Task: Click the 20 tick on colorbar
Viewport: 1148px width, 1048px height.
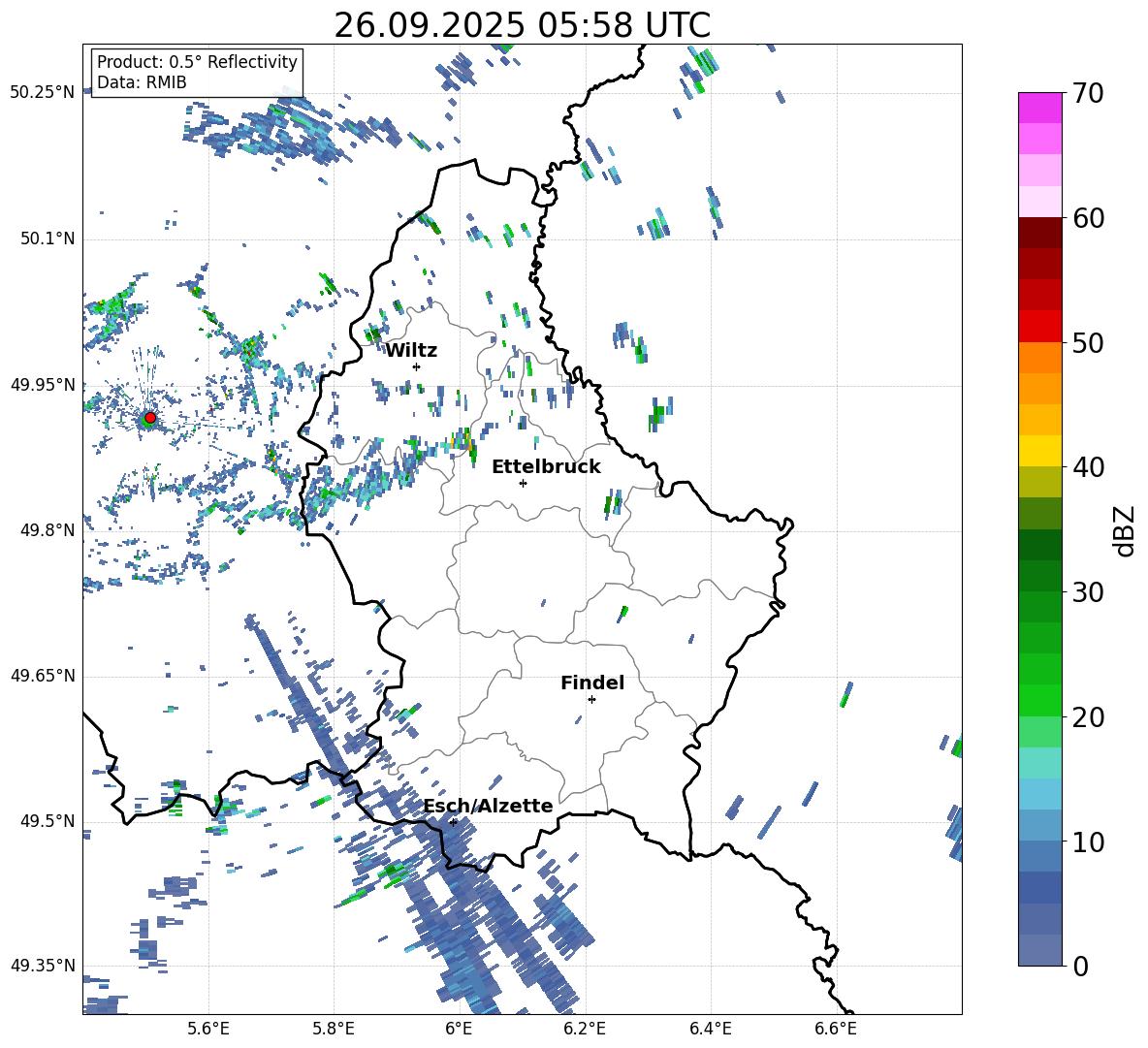Action: (1088, 716)
